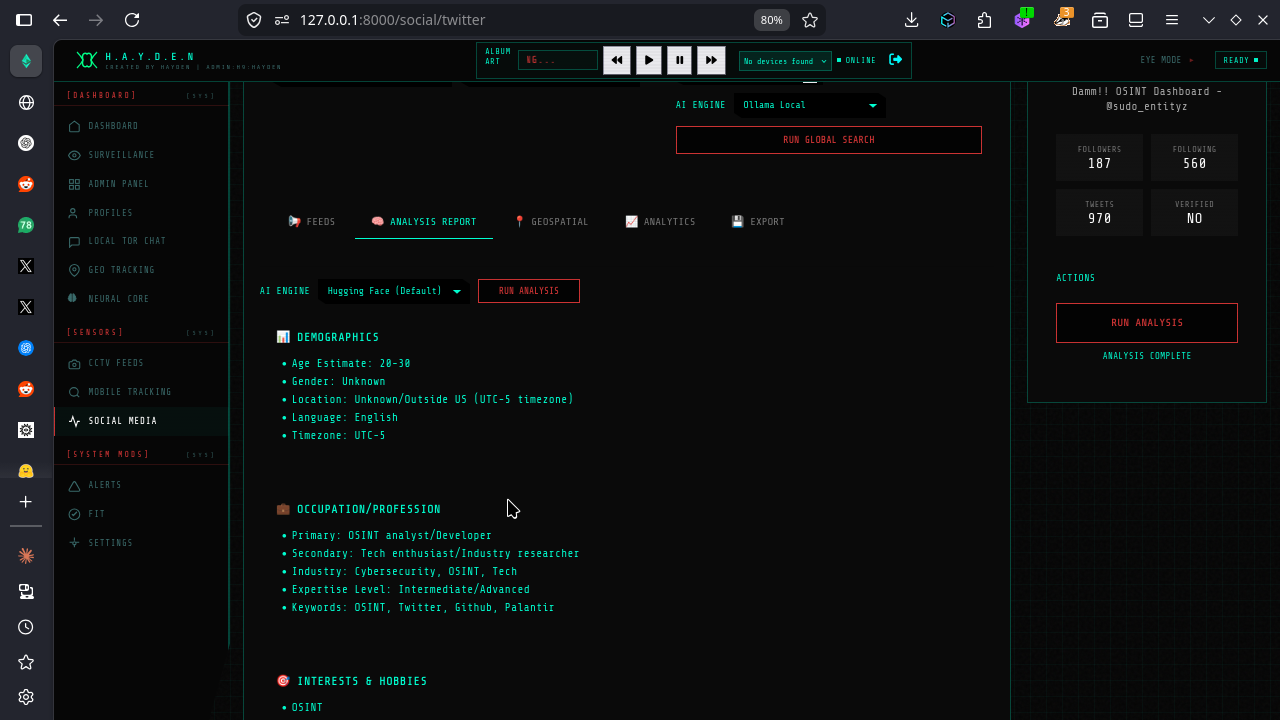Screen dimensions: 1280x720
Task: Toggle the READY status control
Action: tap(1240, 59)
